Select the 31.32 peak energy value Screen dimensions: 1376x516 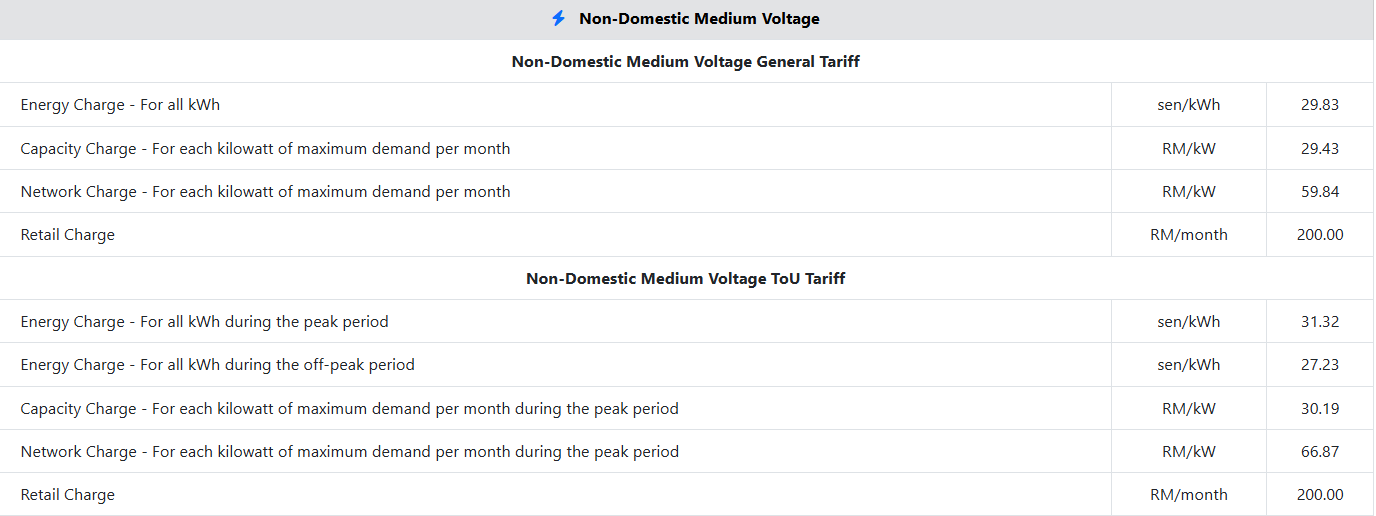point(1320,322)
